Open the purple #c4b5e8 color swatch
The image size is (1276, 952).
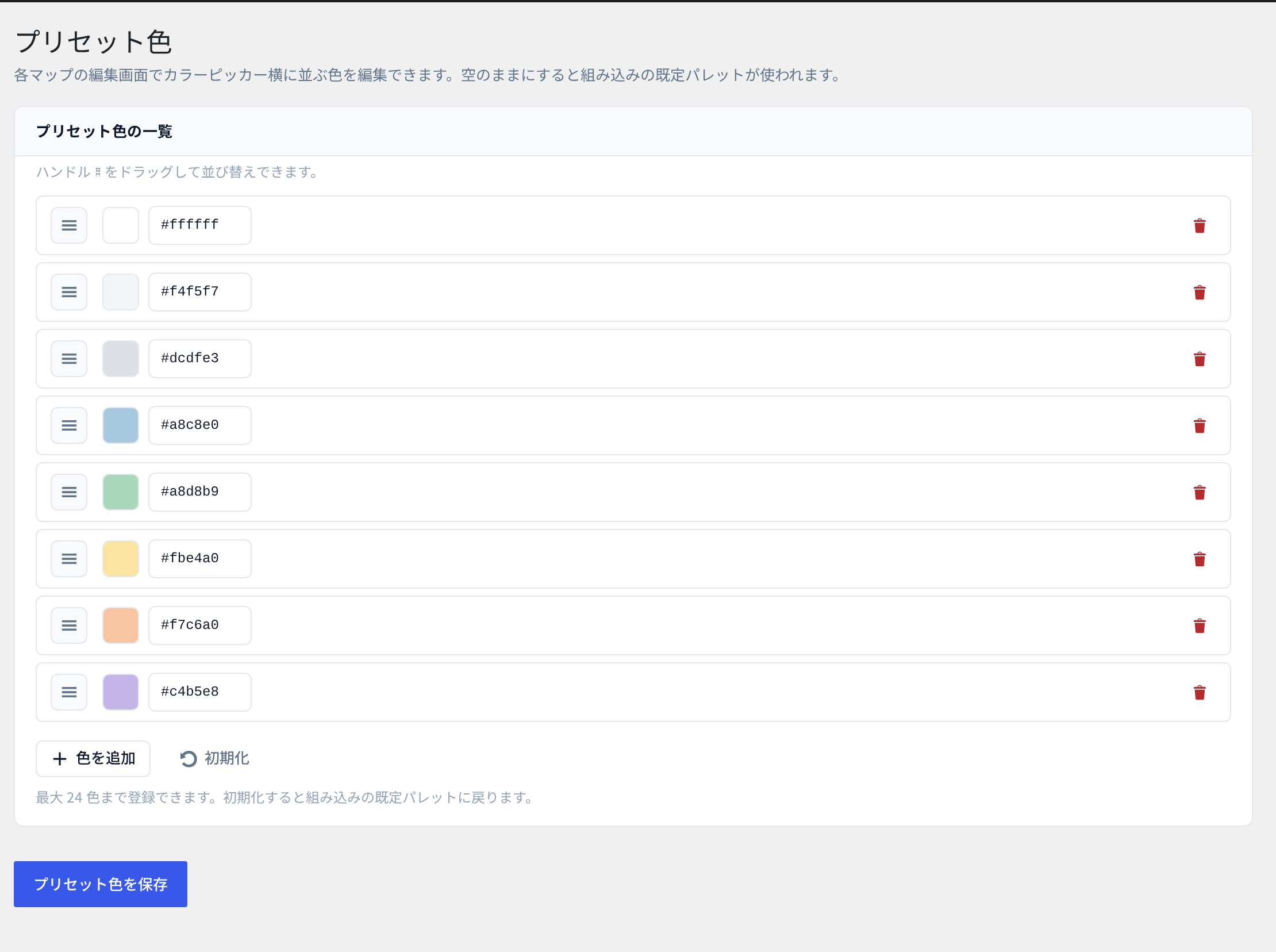click(x=120, y=692)
